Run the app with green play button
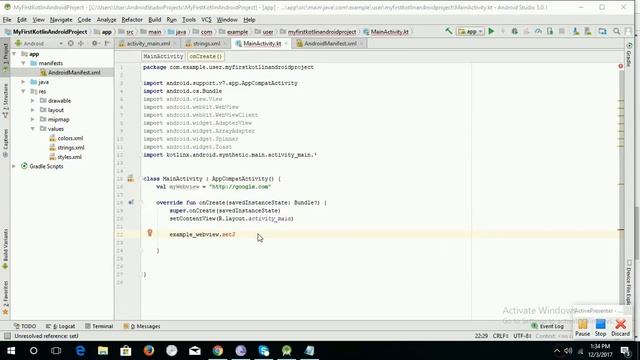This screenshot has height=360, width=640. [491, 31]
